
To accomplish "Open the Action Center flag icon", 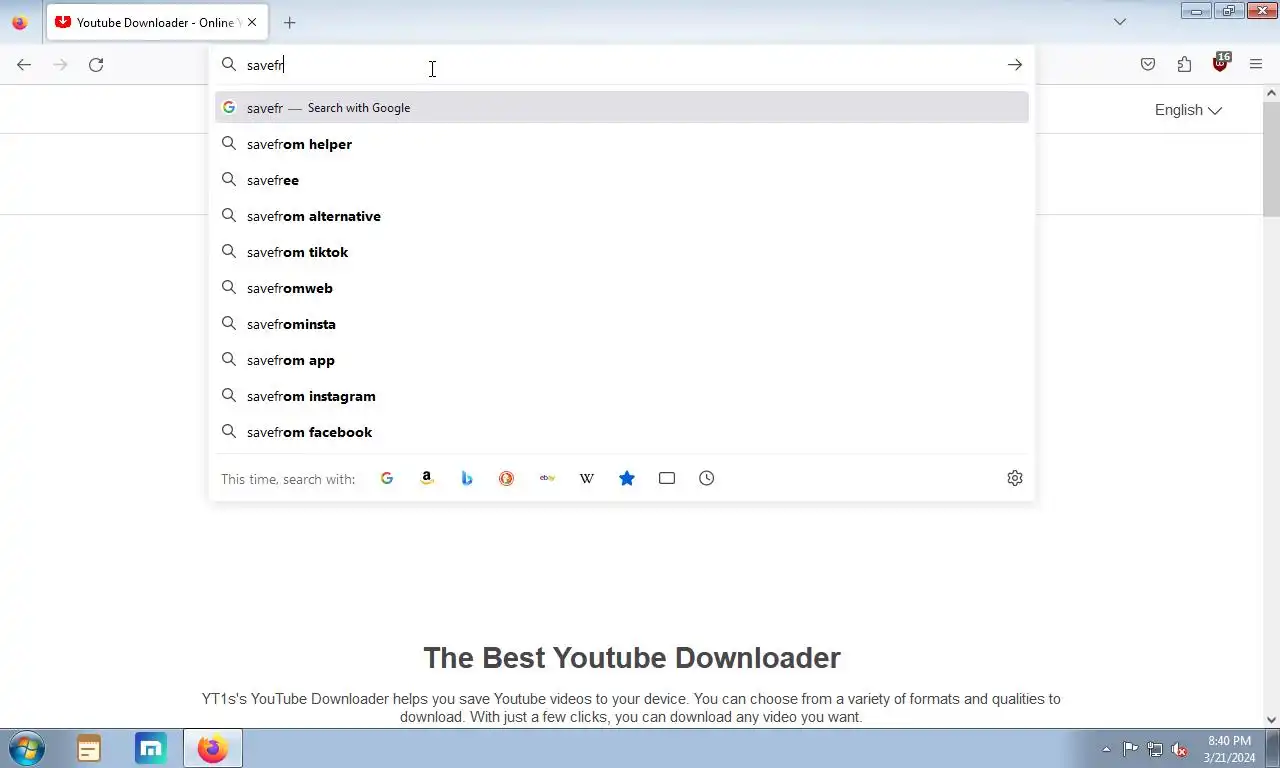I will [x=1130, y=749].
